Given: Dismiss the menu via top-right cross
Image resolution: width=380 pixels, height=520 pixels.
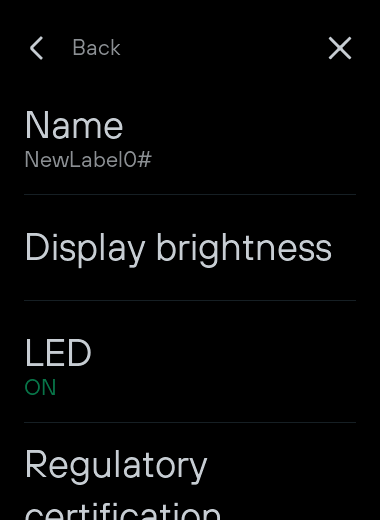Looking at the screenshot, I should coord(340,48).
